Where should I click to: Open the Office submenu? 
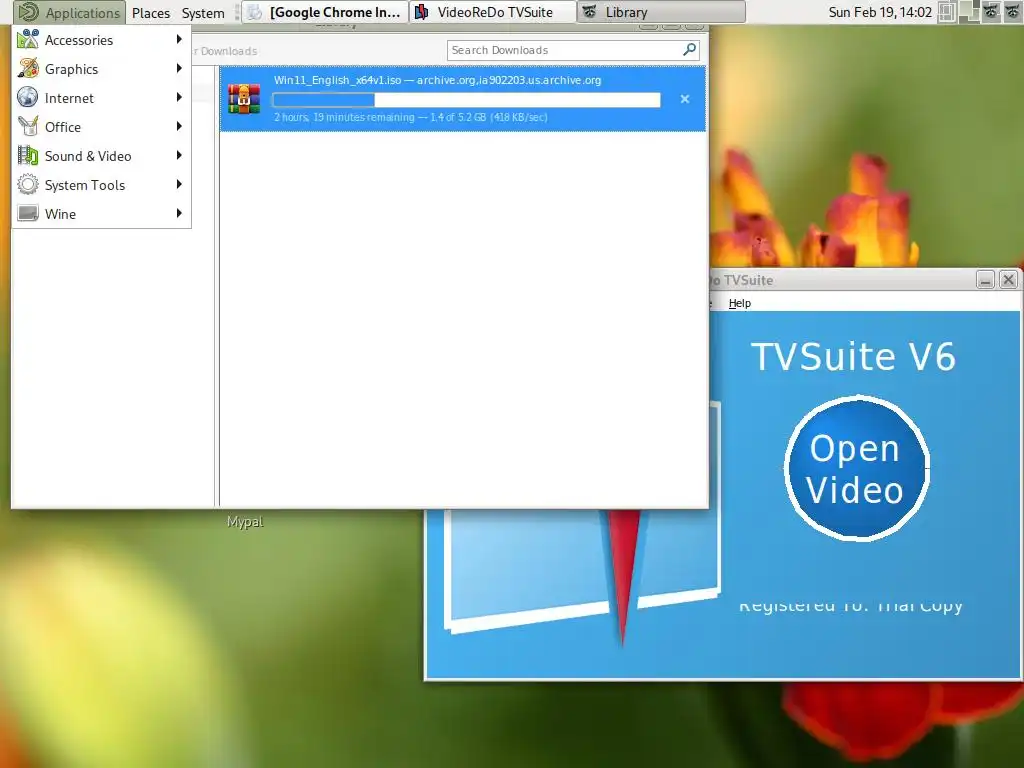101,127
